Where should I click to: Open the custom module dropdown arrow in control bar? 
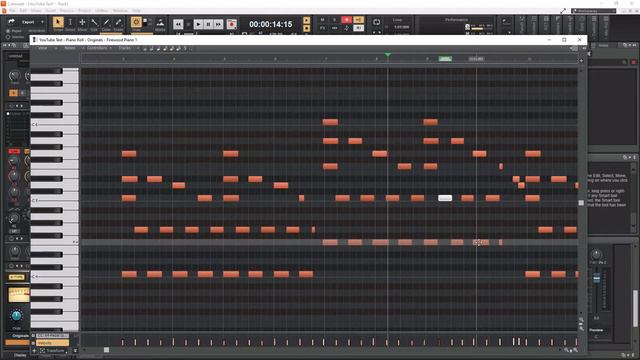point(509,32)
